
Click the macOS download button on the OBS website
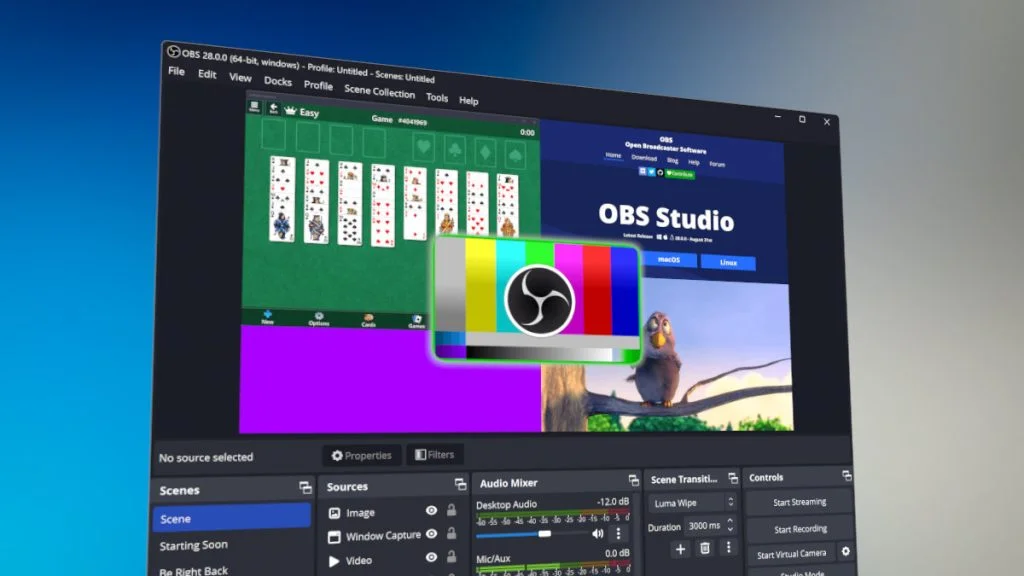[669, 259]
